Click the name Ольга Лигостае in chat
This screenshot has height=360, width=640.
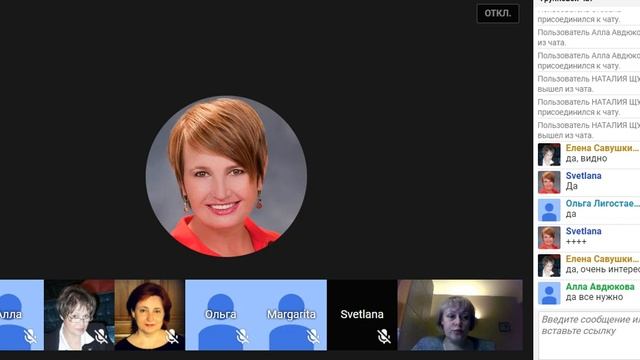[x=602, y=203]
